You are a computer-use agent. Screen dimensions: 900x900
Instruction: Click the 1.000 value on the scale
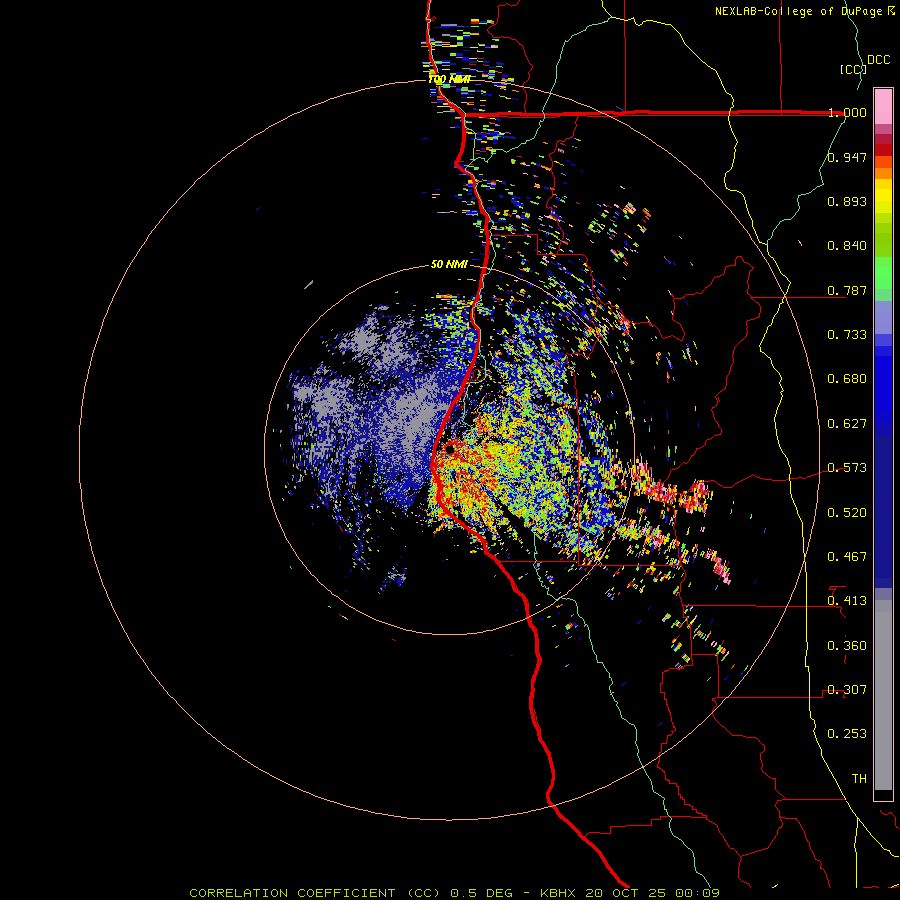click(847, 112)
